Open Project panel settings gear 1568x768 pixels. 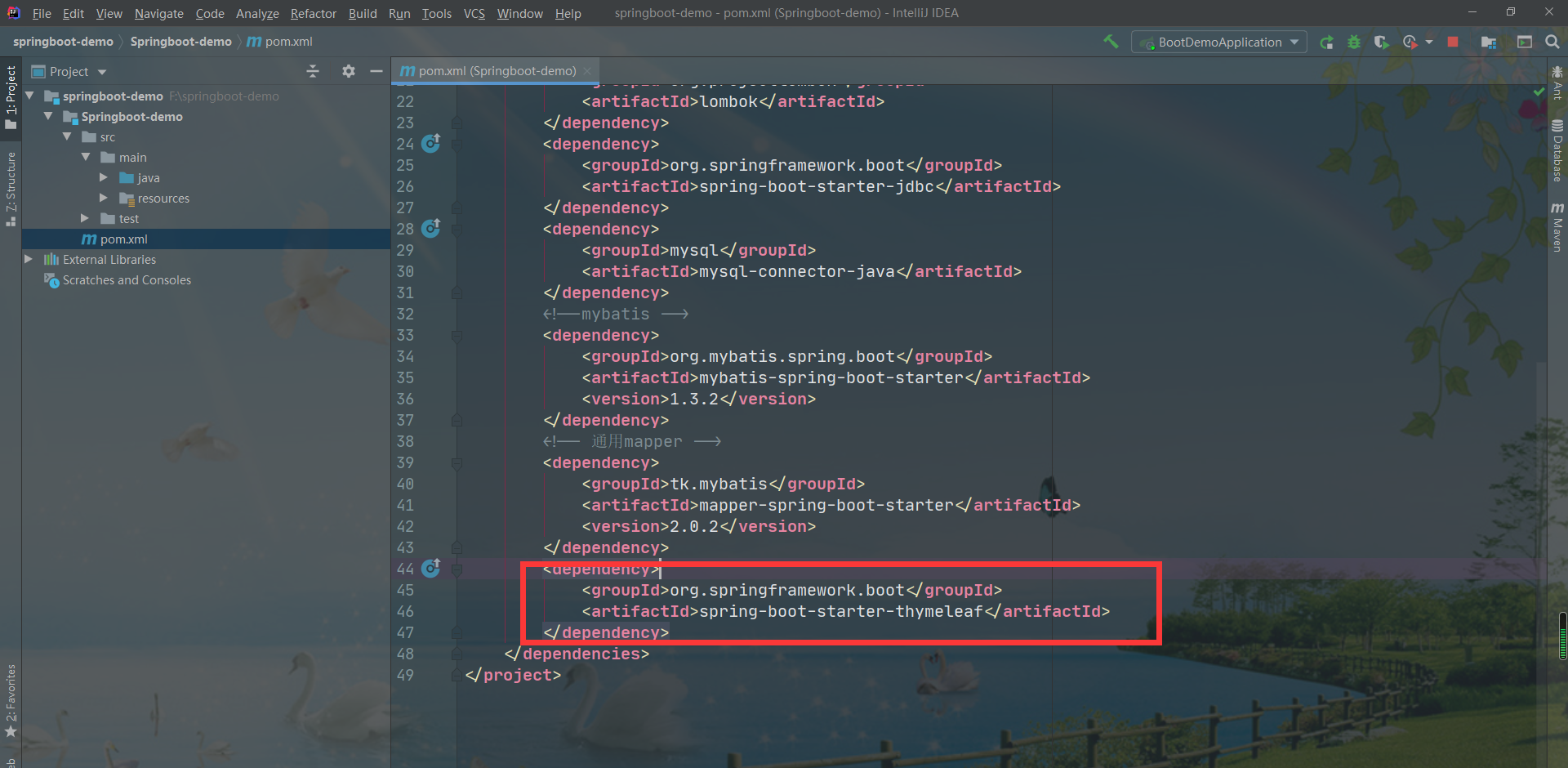[349, 71]
